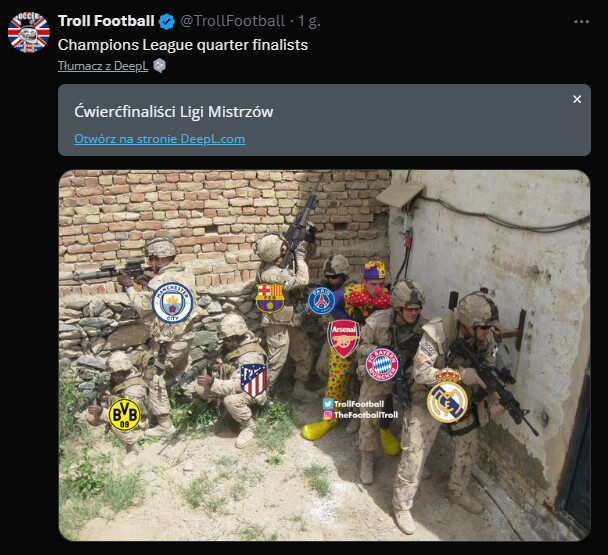
Task: Click the yellow BVB 09 Dortmund crest
Action: (124, 415)
